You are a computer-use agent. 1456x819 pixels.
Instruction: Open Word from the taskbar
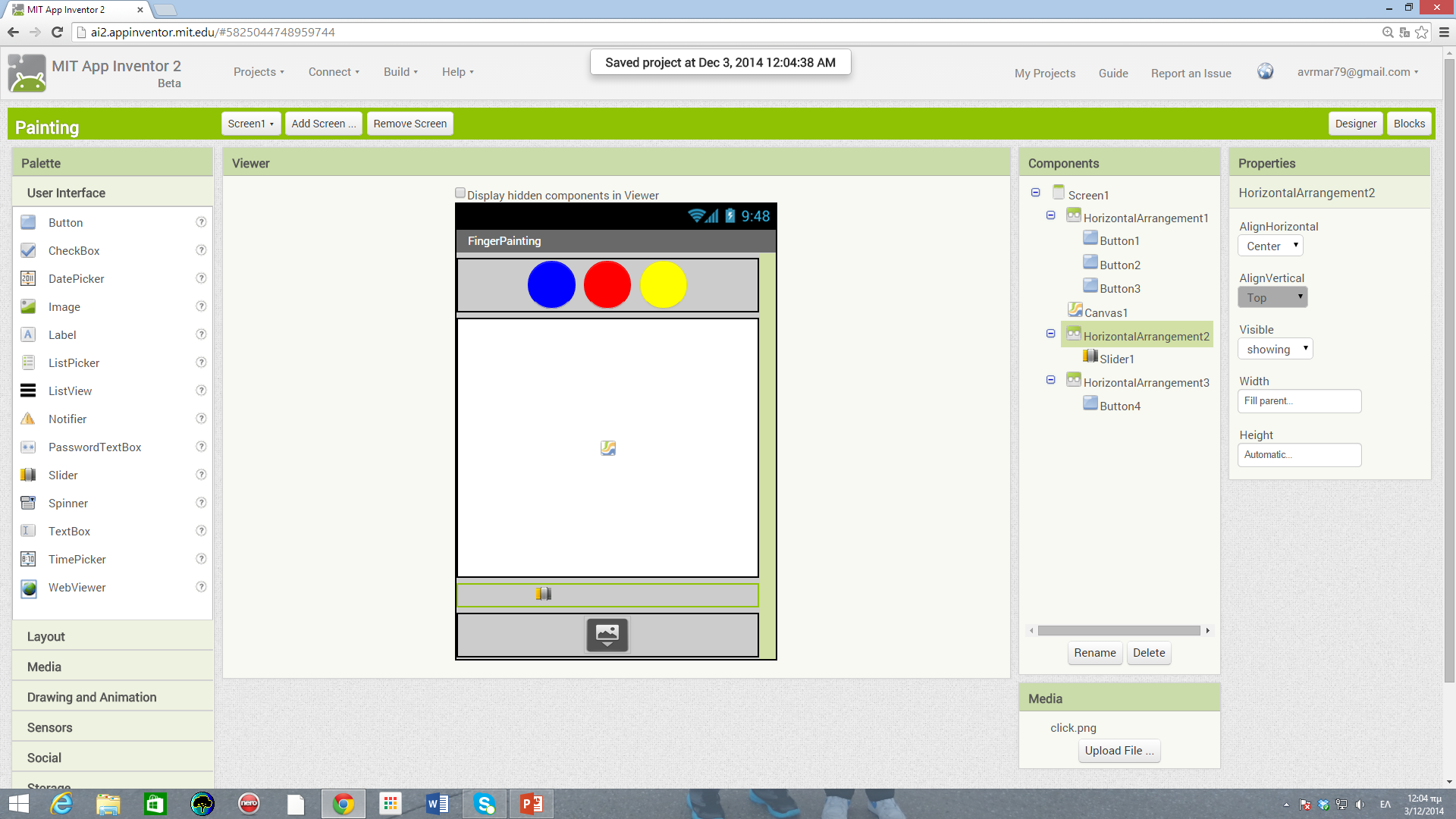tap(438, 804)
